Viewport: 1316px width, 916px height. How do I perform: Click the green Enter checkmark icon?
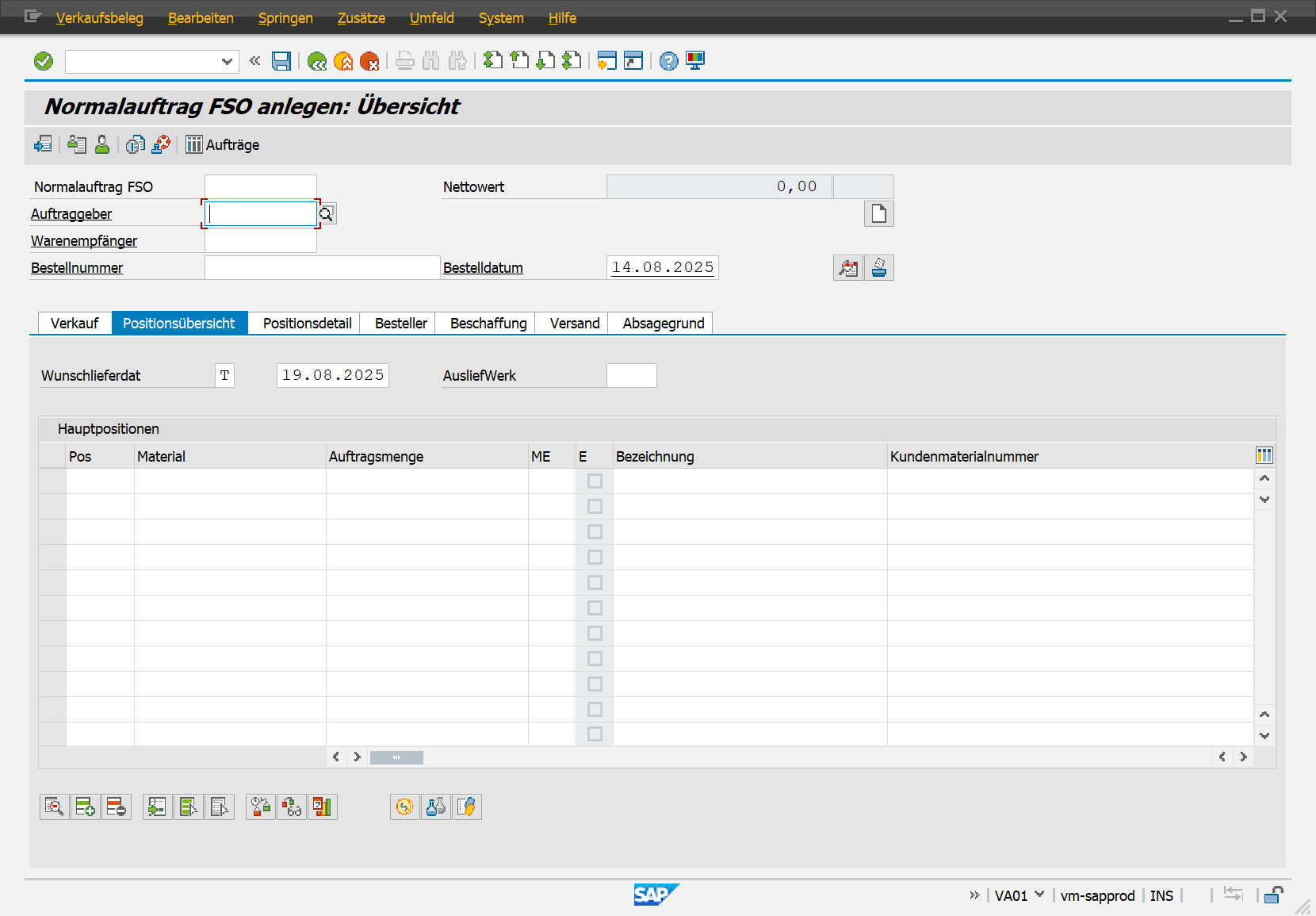click(x=44, y=61)
